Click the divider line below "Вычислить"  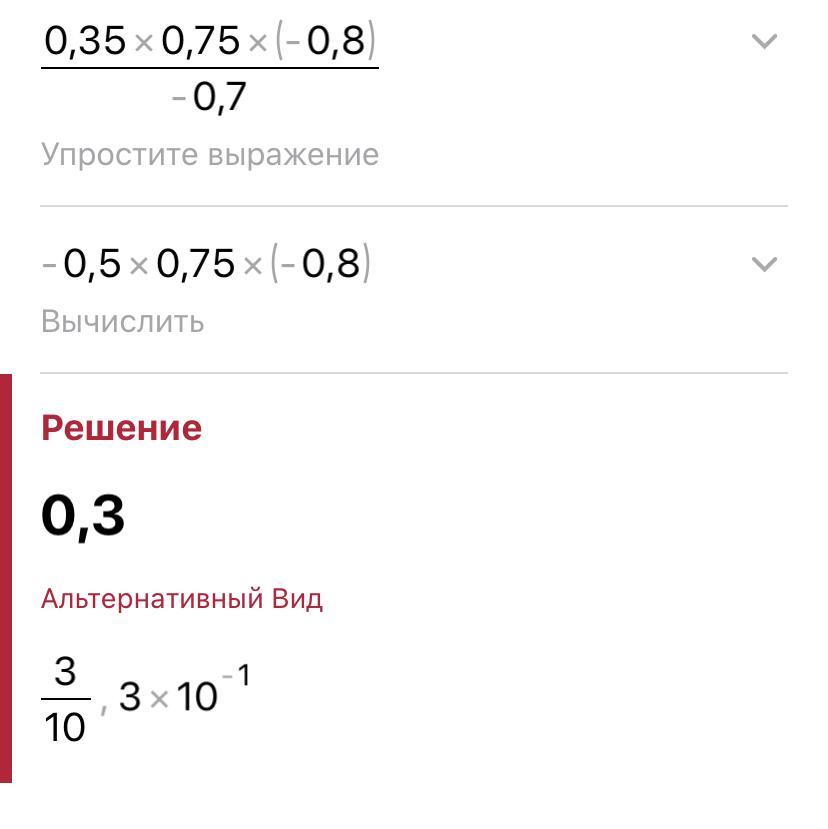coord(414,373)
